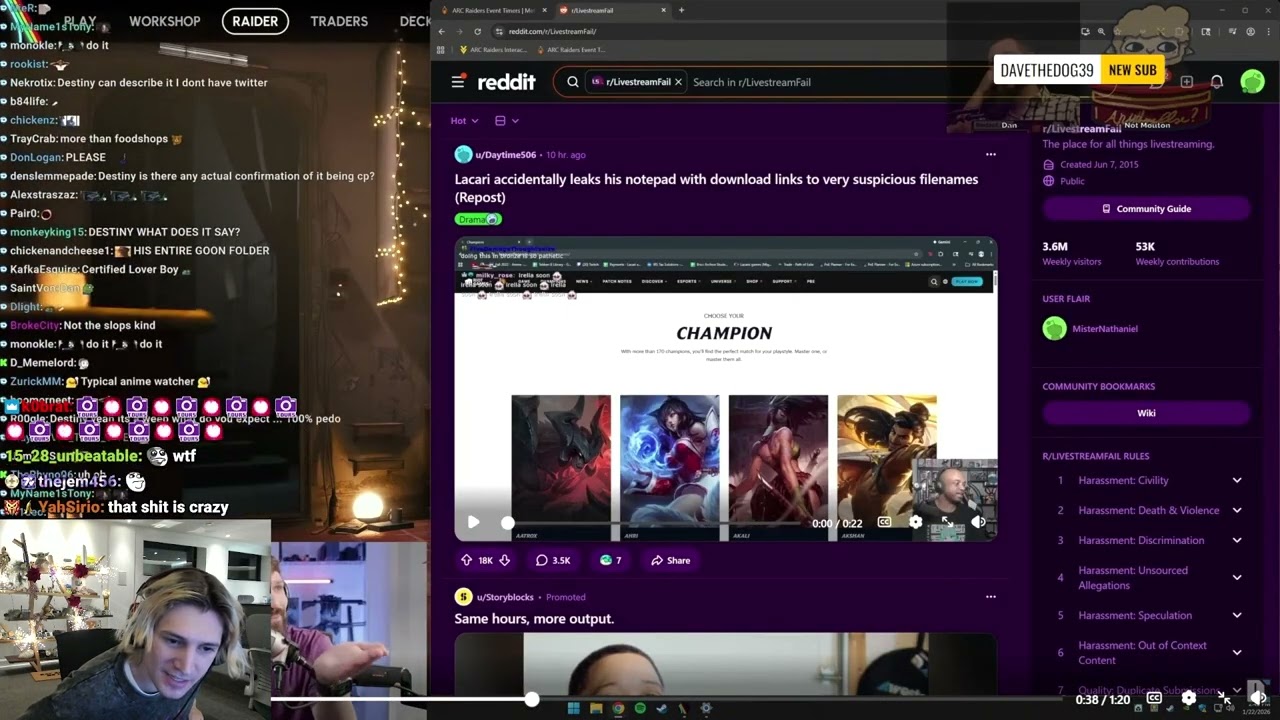This screenshot has width=1280, height=720.
Task: Open overflow menu on Storyblocks post
Action: [x=990, y=597]
